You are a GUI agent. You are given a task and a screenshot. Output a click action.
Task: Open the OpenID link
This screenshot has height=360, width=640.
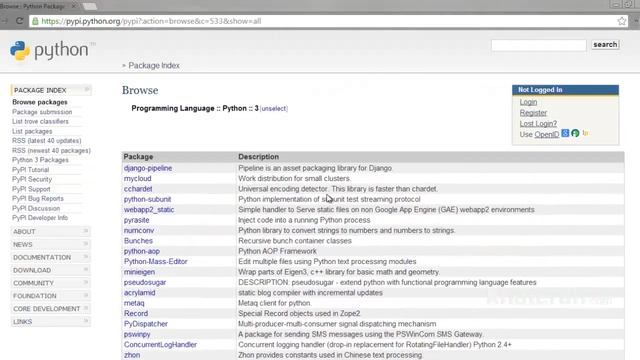[547, 134]
